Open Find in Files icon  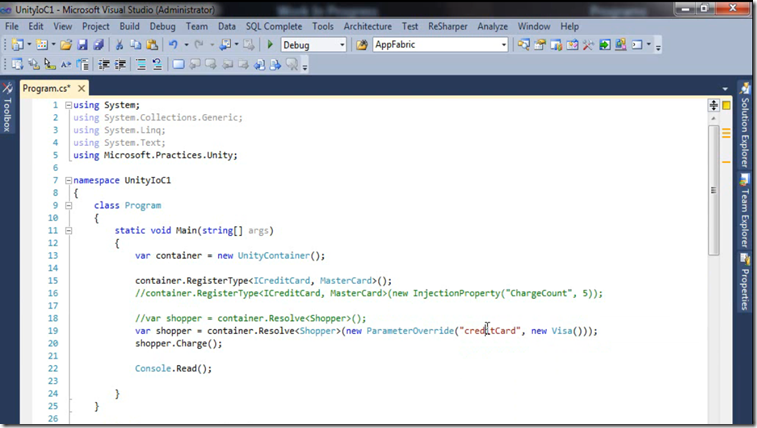click(x=361, y=45)
